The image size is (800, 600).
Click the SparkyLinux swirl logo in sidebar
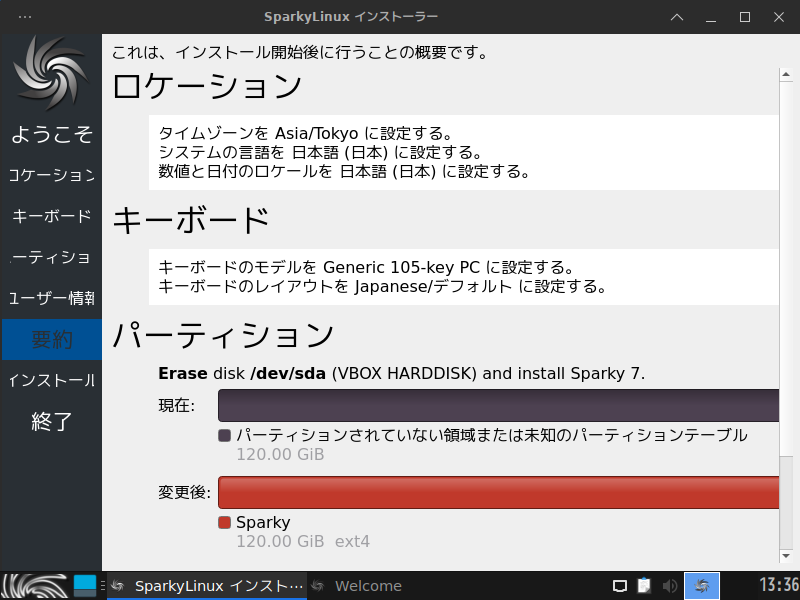(51, 72)
